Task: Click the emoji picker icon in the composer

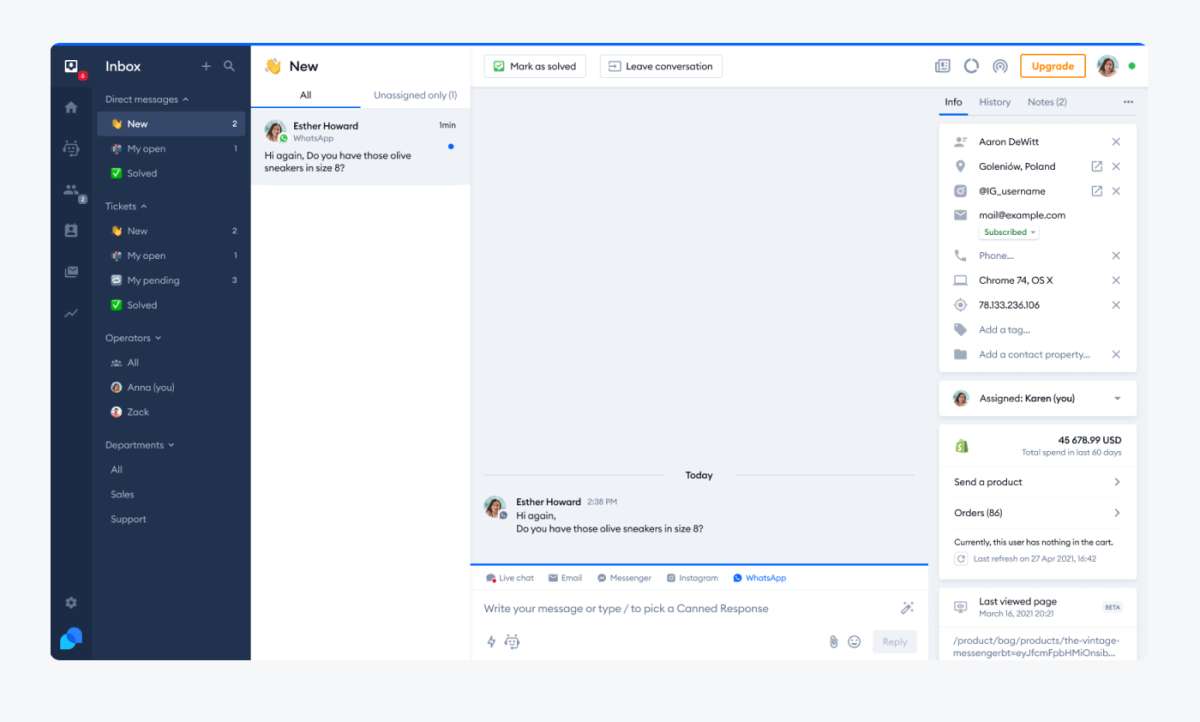Action: 854,641
